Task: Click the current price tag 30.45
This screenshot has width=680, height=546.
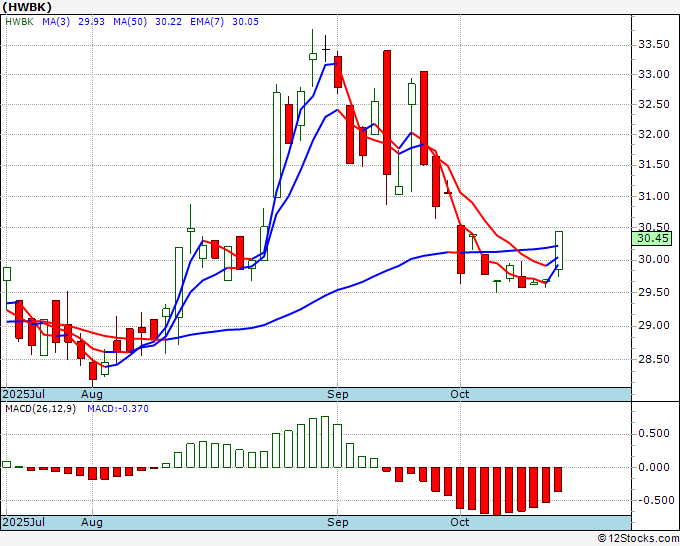Action: tap(652, 238)
